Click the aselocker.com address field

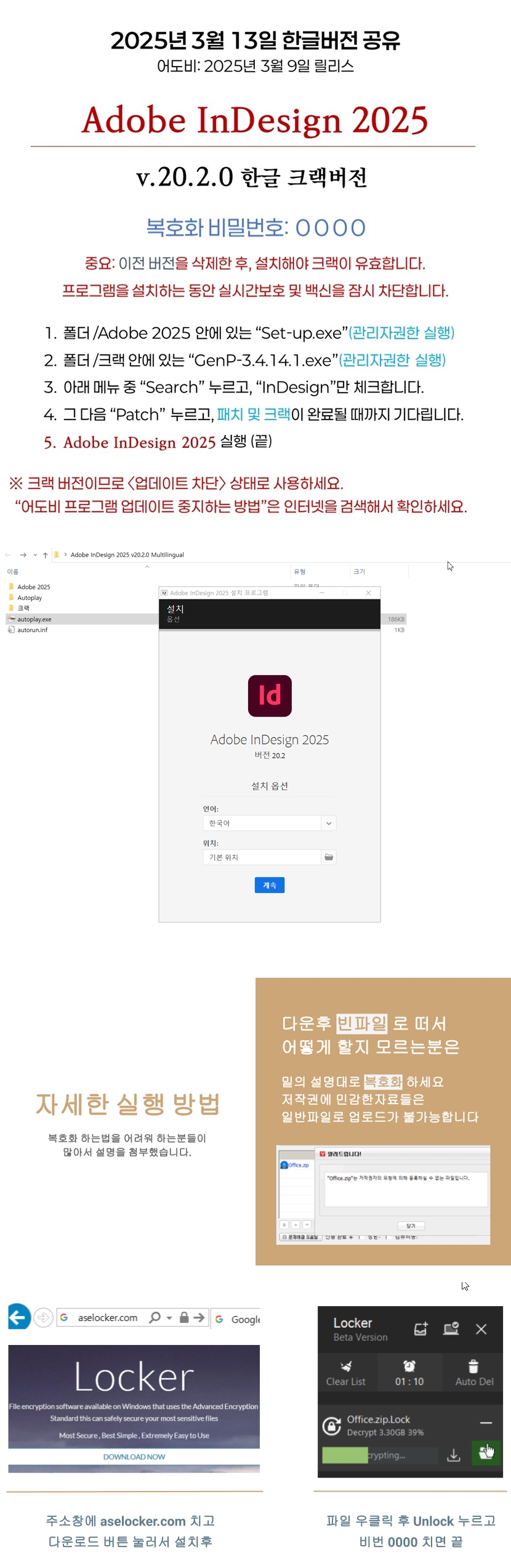[108, 1317]
